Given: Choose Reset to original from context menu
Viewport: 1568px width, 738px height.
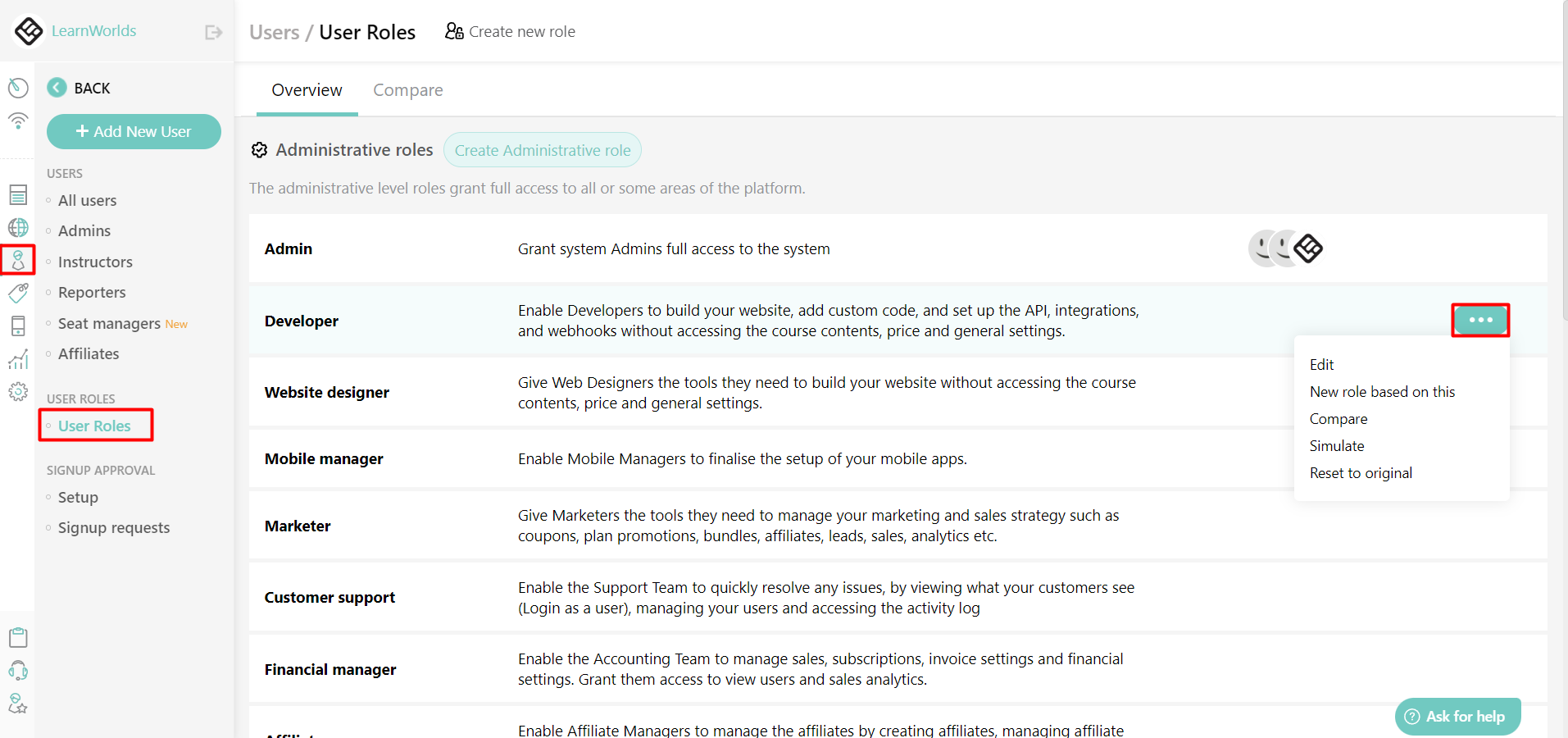Looking at the screenshot, I should click(x=1361, y=472).
